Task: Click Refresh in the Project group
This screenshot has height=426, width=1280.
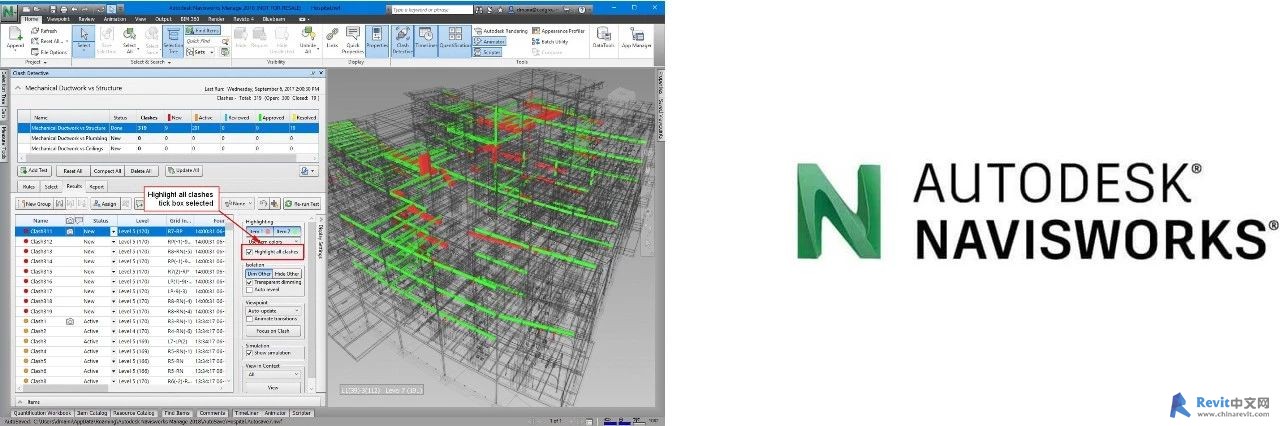Action: (x=44, y=31)
